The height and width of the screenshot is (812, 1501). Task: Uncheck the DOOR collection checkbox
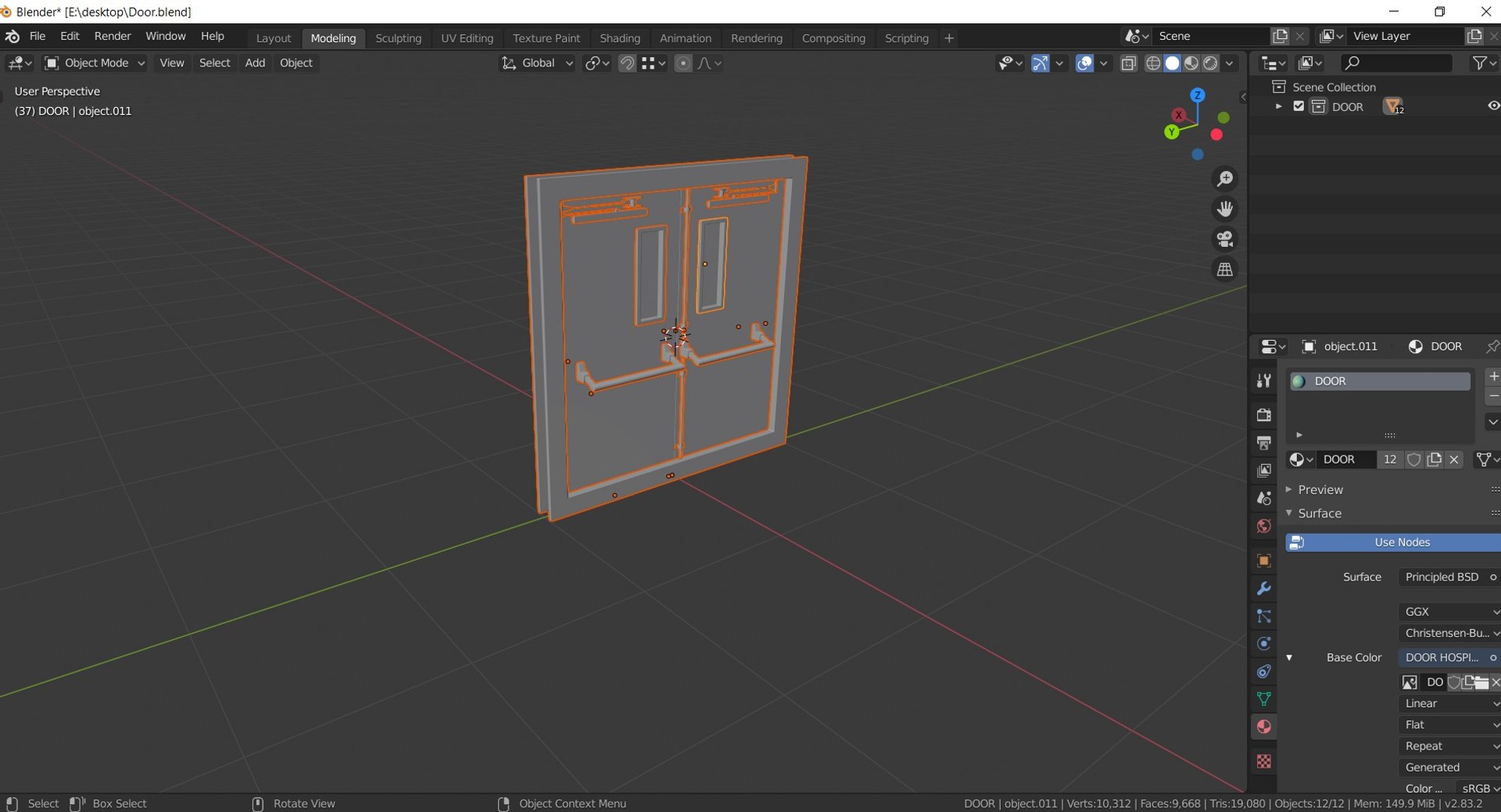(1299, 106)
